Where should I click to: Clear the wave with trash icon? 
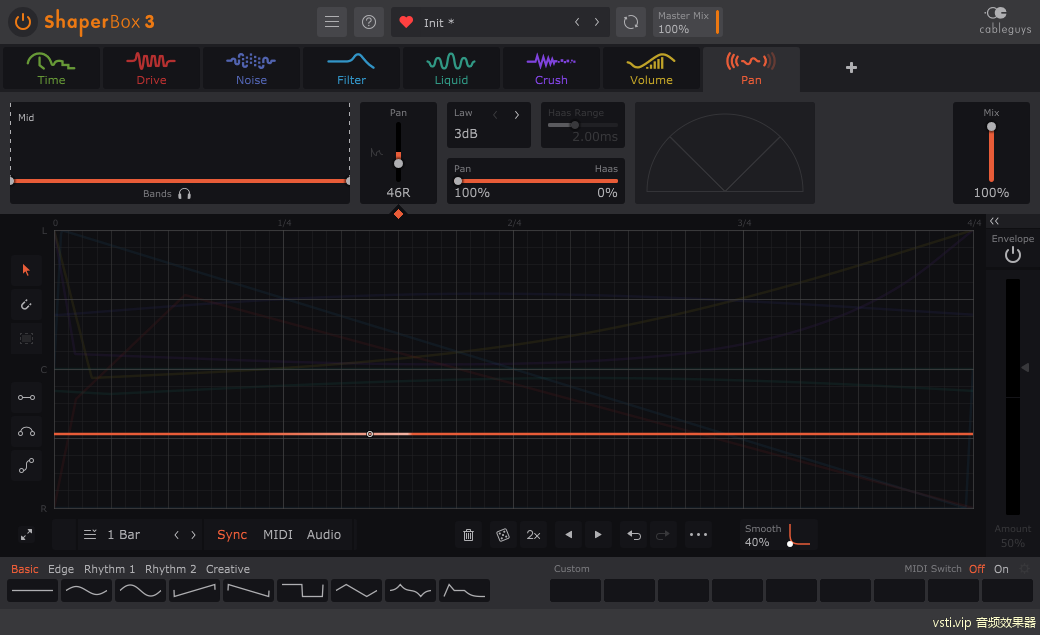point(468,535)
